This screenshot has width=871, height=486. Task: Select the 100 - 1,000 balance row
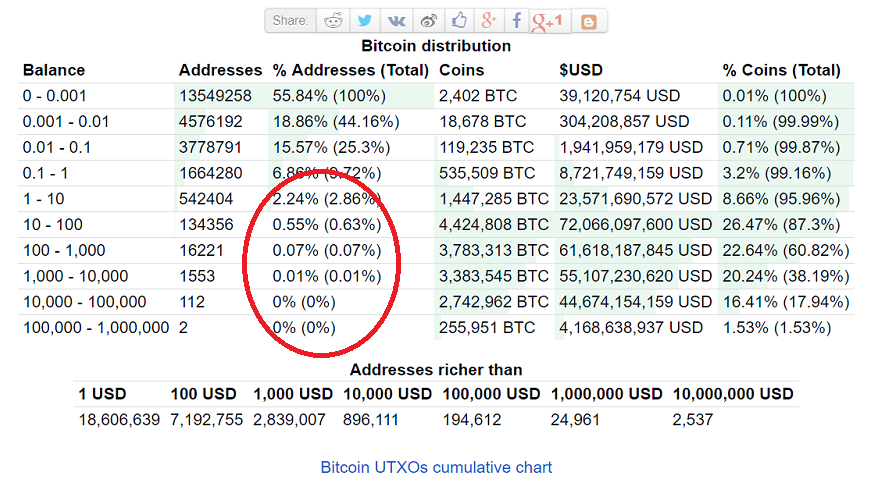pyautogui.click(x=64, y=250)
